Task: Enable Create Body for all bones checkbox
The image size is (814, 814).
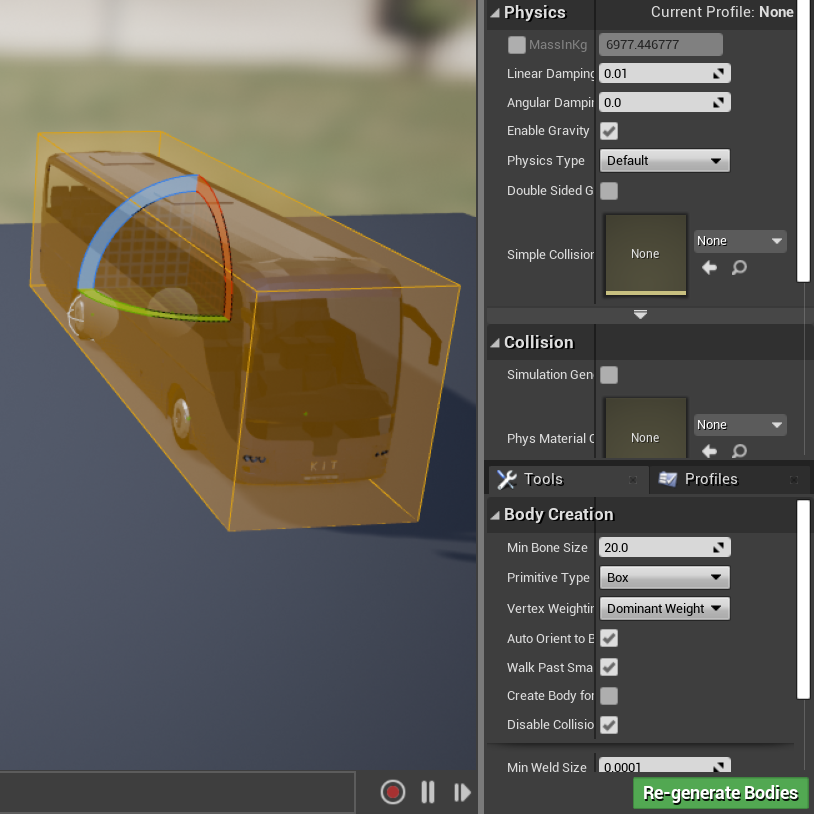Action: click(x=609, y=696)
